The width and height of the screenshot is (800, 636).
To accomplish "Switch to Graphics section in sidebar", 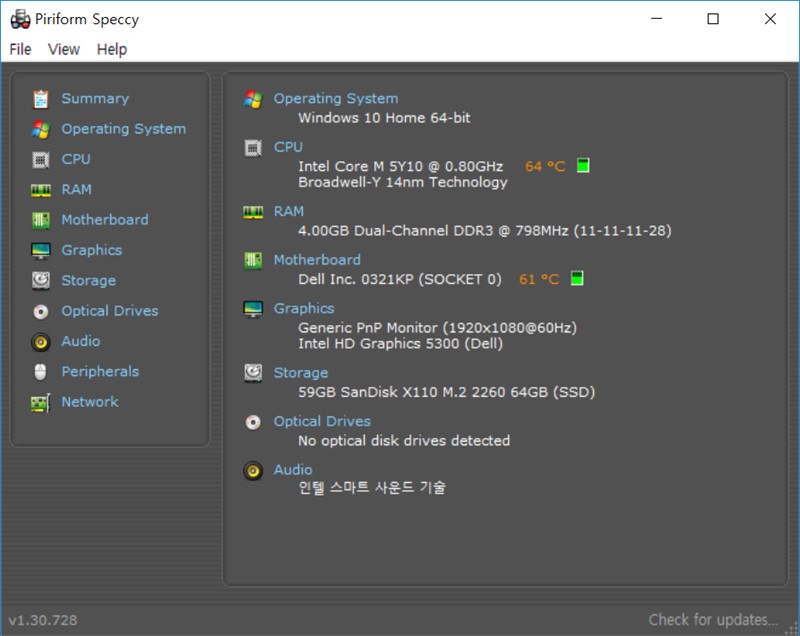I will [92, 250].
